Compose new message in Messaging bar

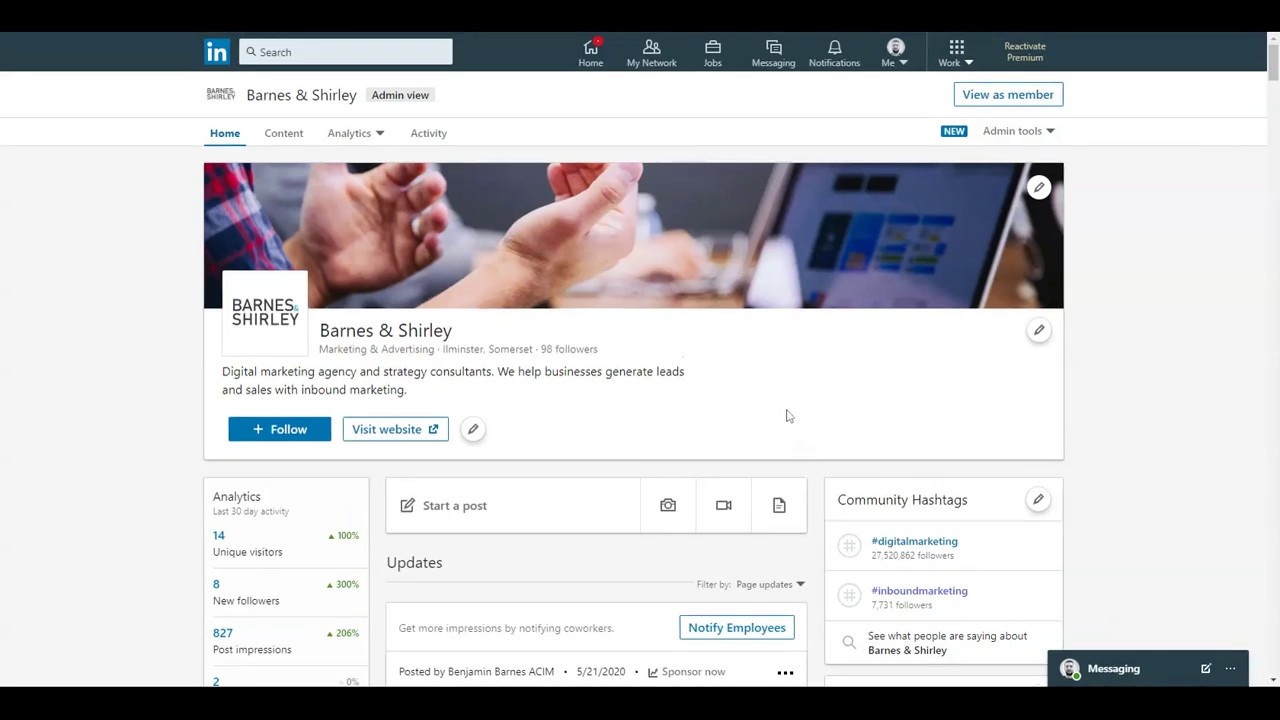point(1206,669)
